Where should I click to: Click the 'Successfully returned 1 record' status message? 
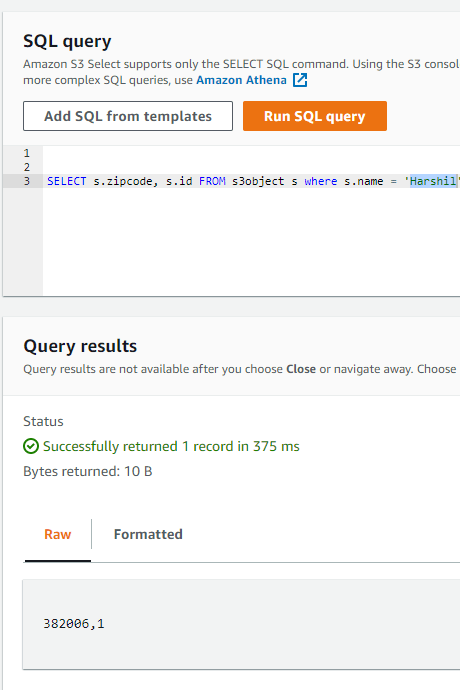point(171,446)
